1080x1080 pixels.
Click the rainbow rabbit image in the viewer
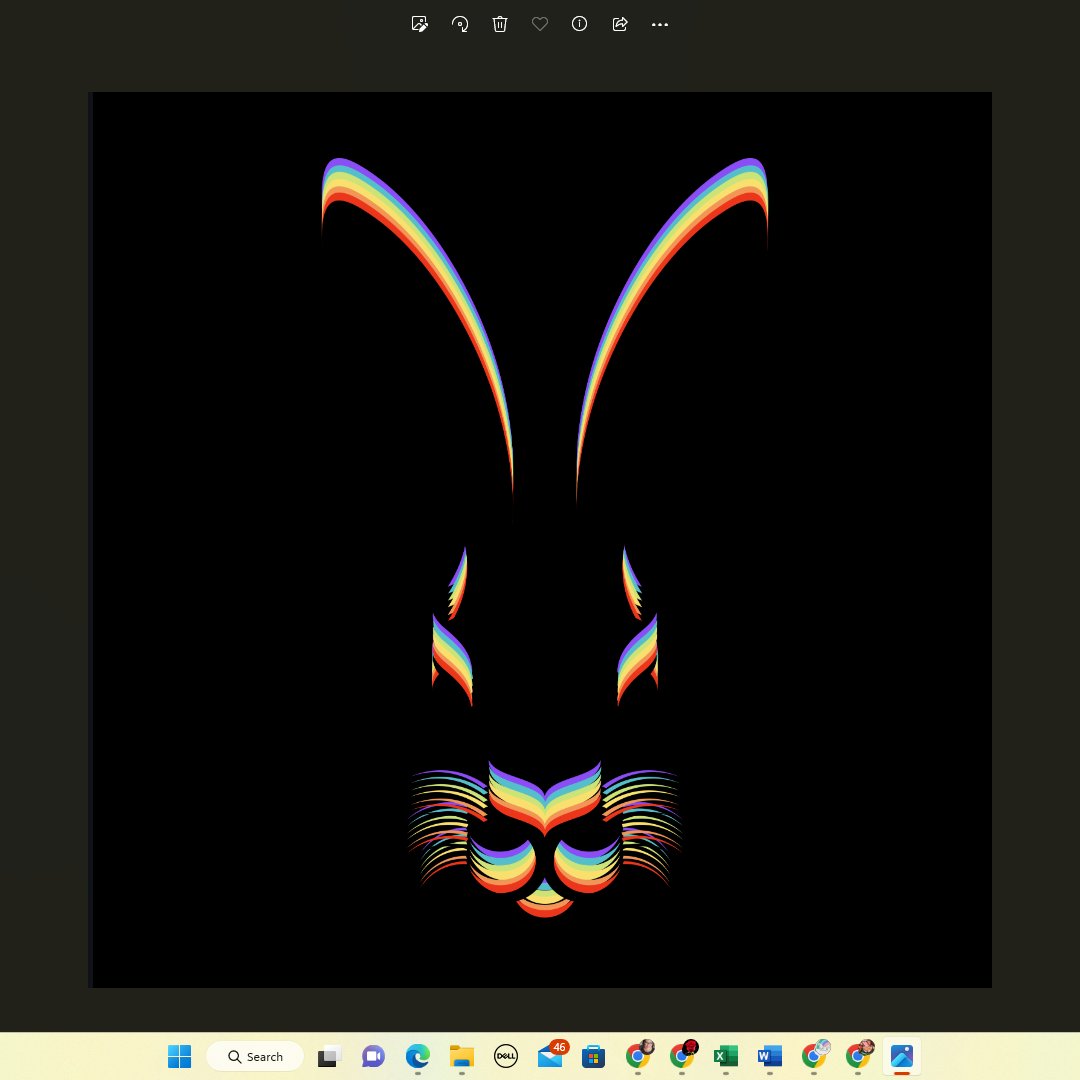click(x=542, y=539)
